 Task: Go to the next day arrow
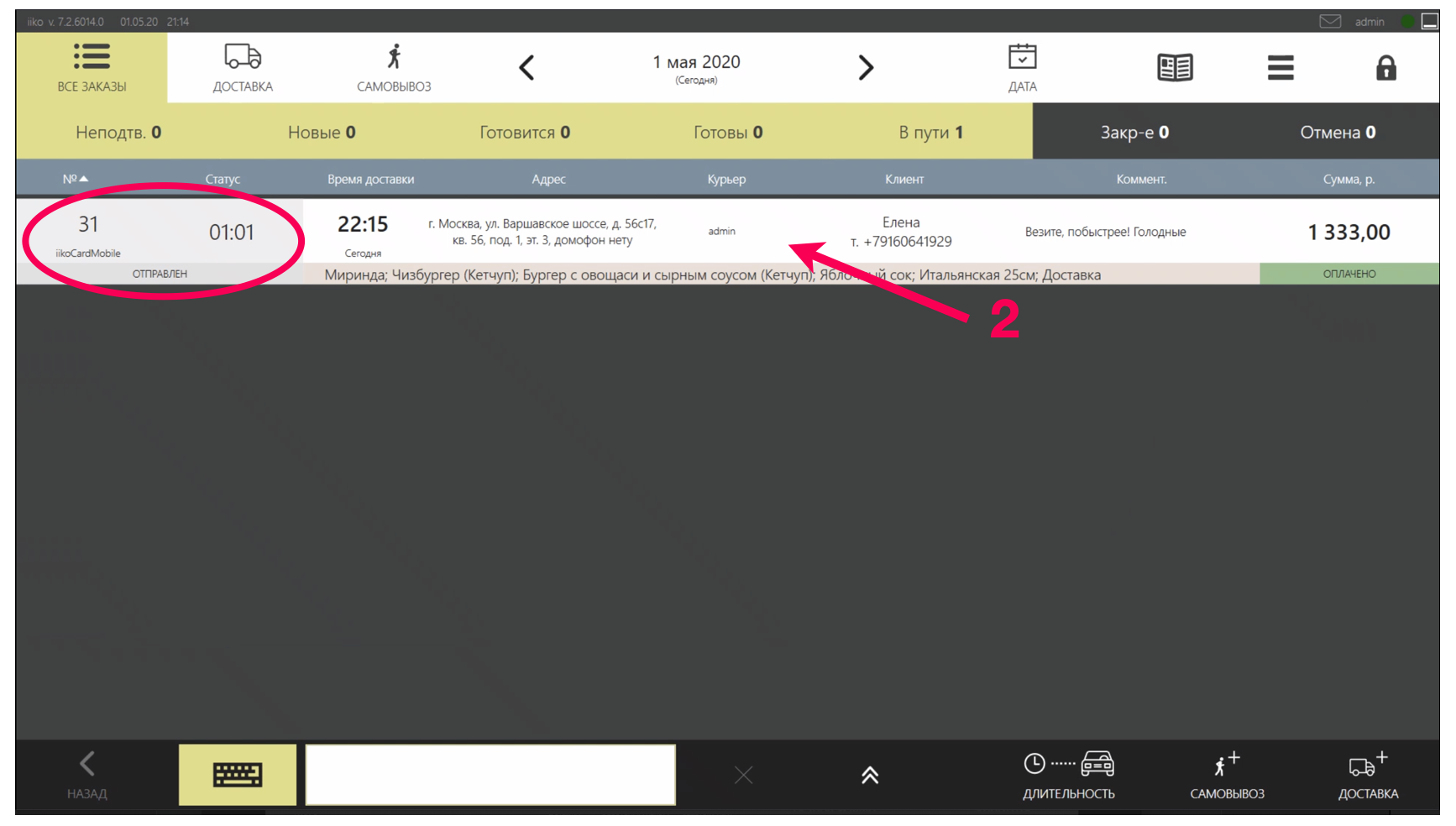[x=866, y=68]
